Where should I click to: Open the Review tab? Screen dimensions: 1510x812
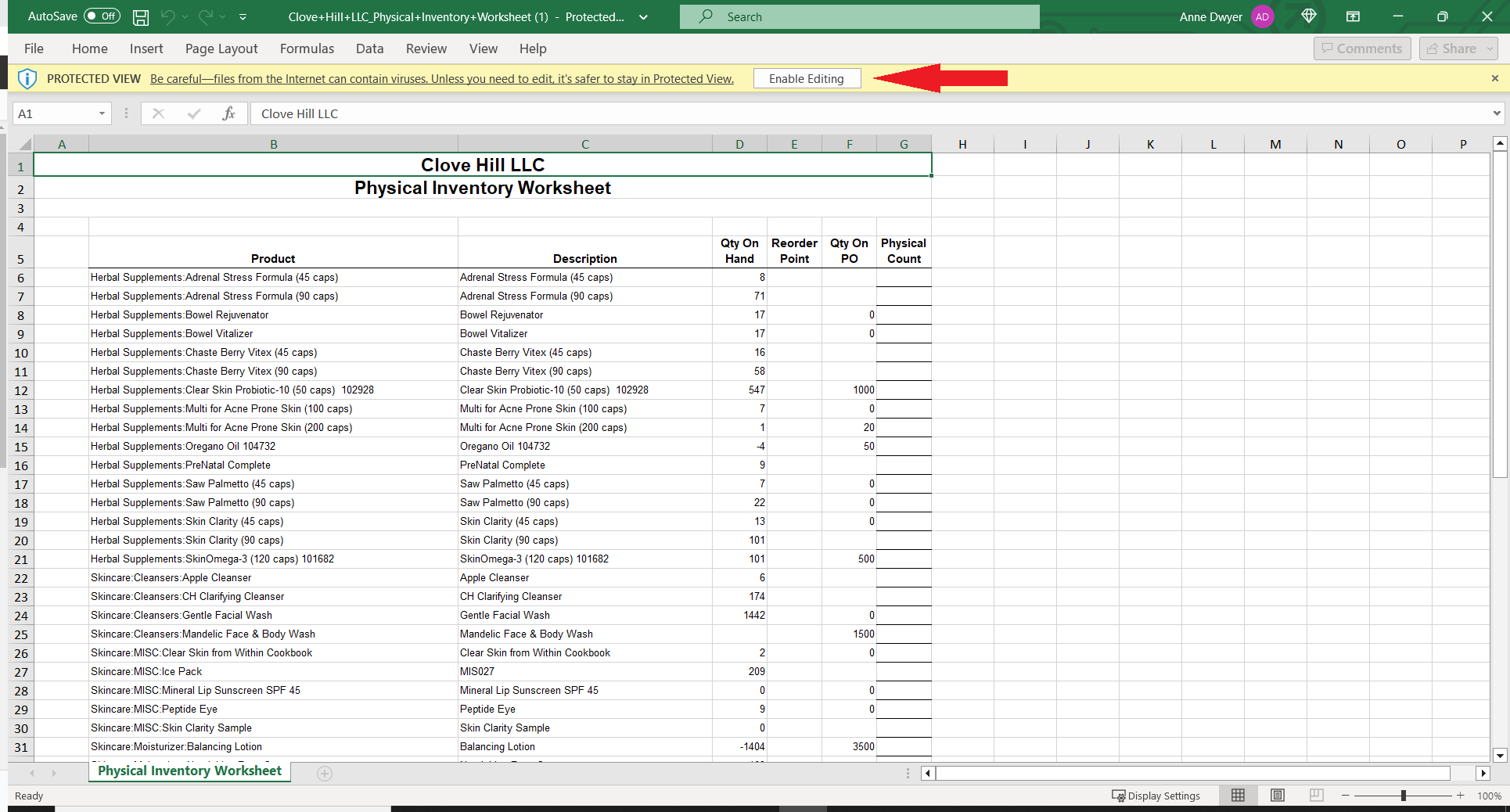426,49
